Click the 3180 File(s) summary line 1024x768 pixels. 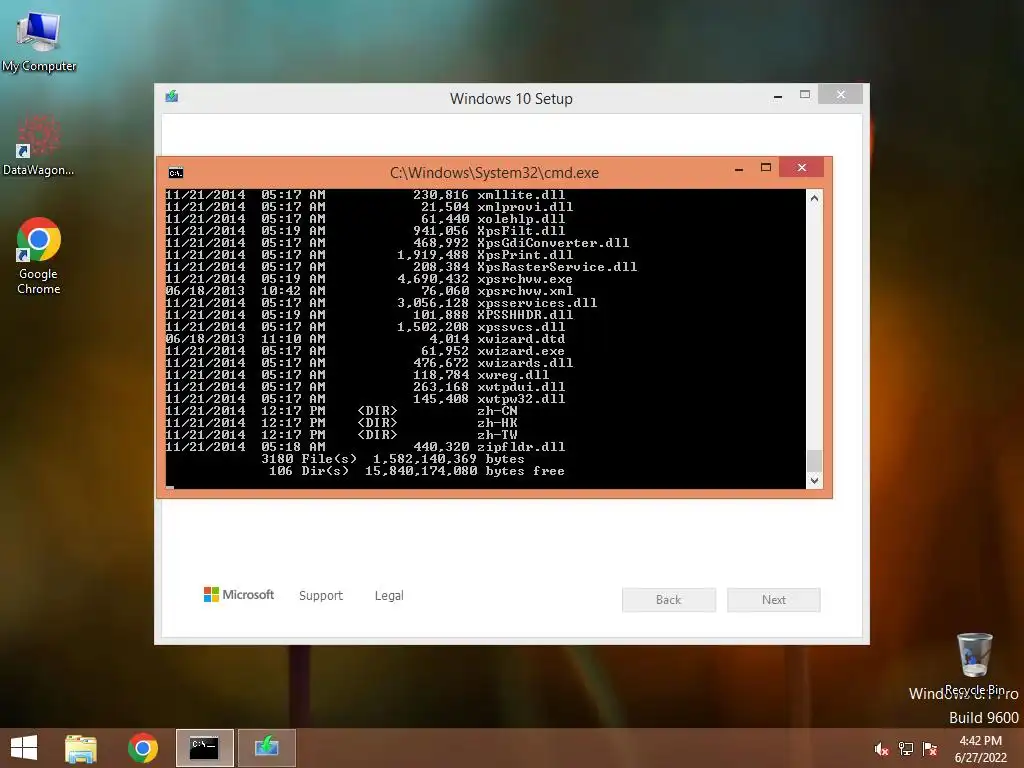coord(393,459)
